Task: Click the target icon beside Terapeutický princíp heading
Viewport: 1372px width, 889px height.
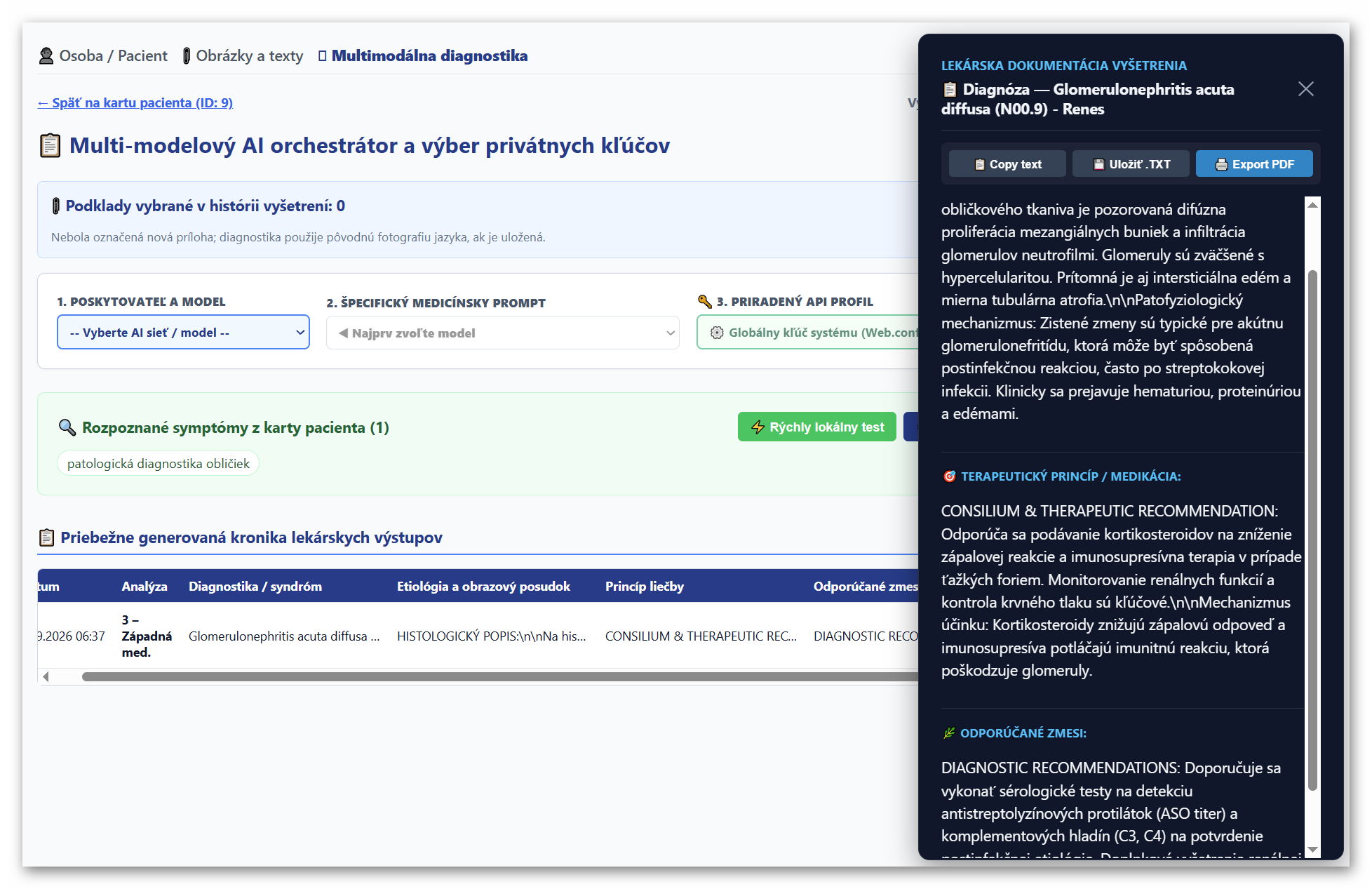Action: pos(949,476)
